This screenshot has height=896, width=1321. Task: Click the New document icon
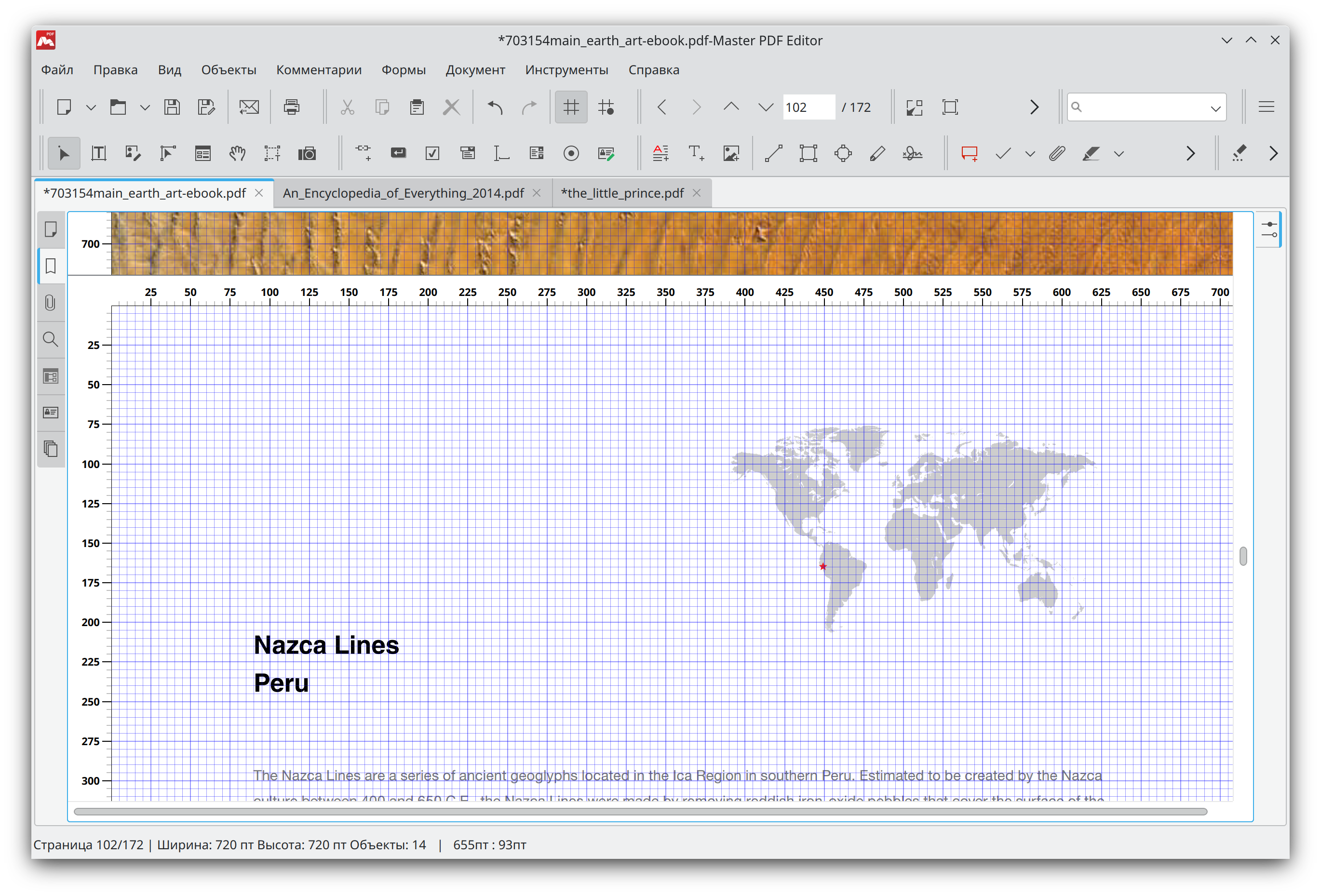tap(64, 107)
